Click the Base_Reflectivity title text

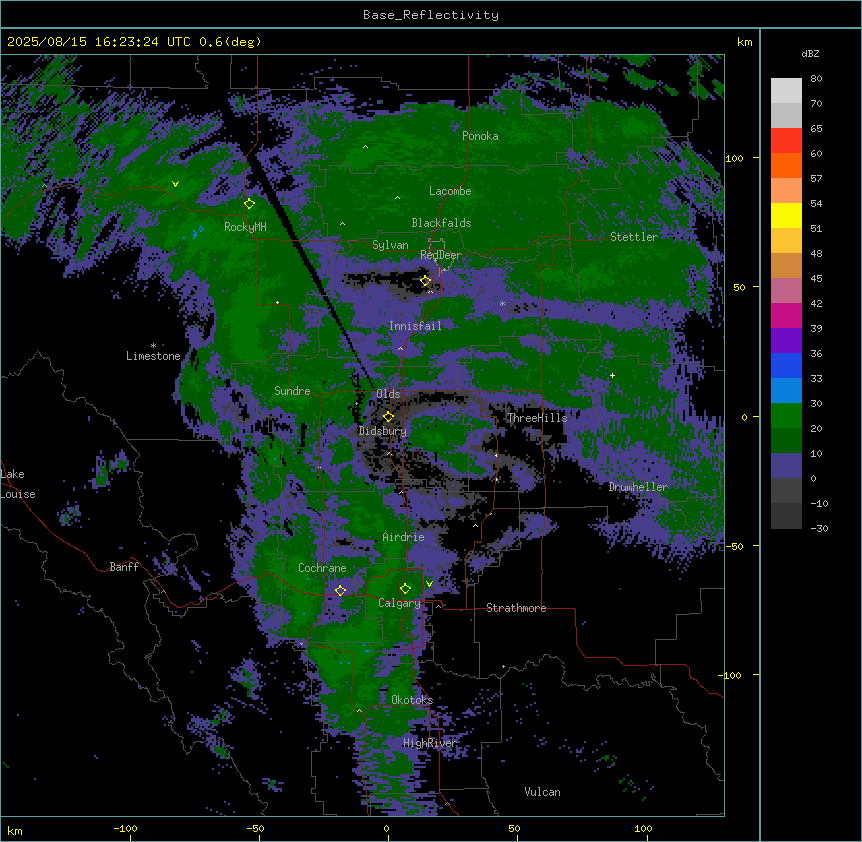(x=431, y=15)
